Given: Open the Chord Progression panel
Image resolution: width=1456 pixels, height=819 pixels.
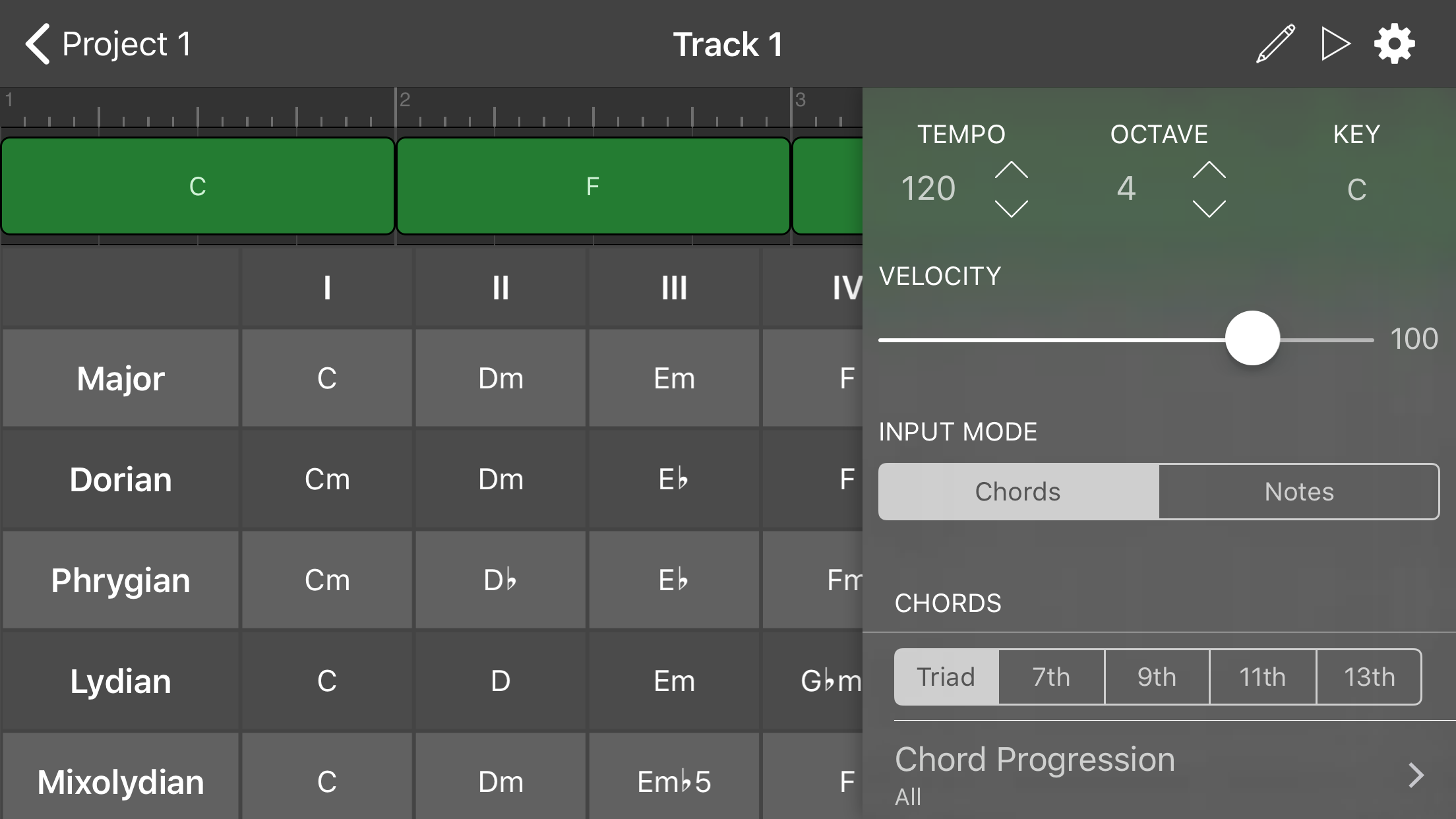Looking at the screenshot, I should 1034,759.
